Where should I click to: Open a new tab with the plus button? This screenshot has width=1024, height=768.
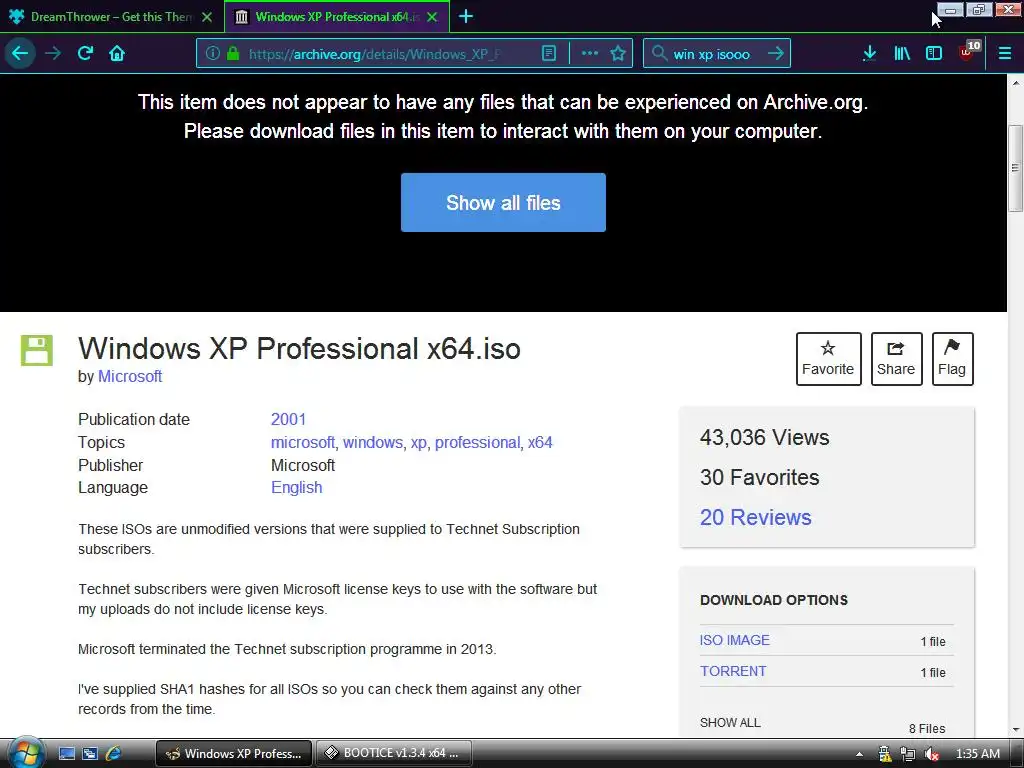click(x=466, y=16)
